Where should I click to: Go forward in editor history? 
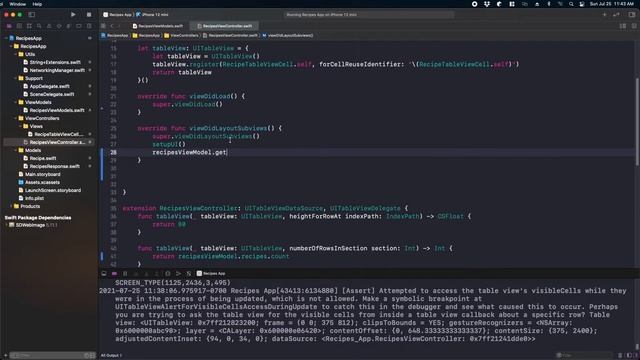point(120,26)
